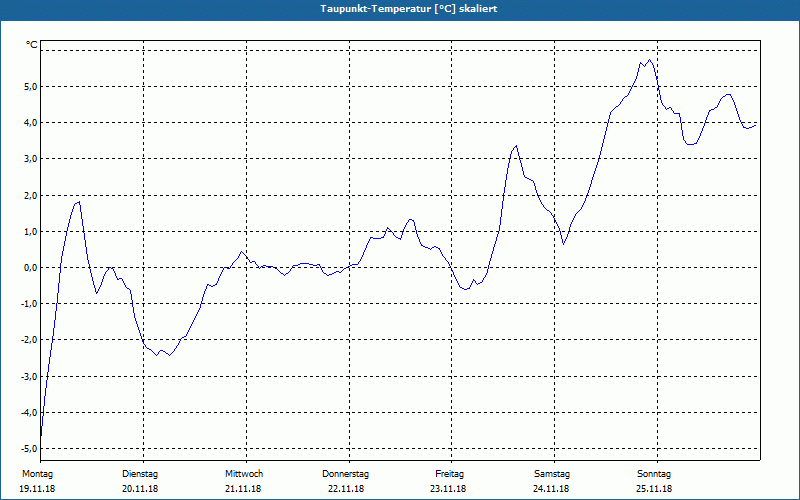Click the Donnerstag day label

[x=345, y=474]
